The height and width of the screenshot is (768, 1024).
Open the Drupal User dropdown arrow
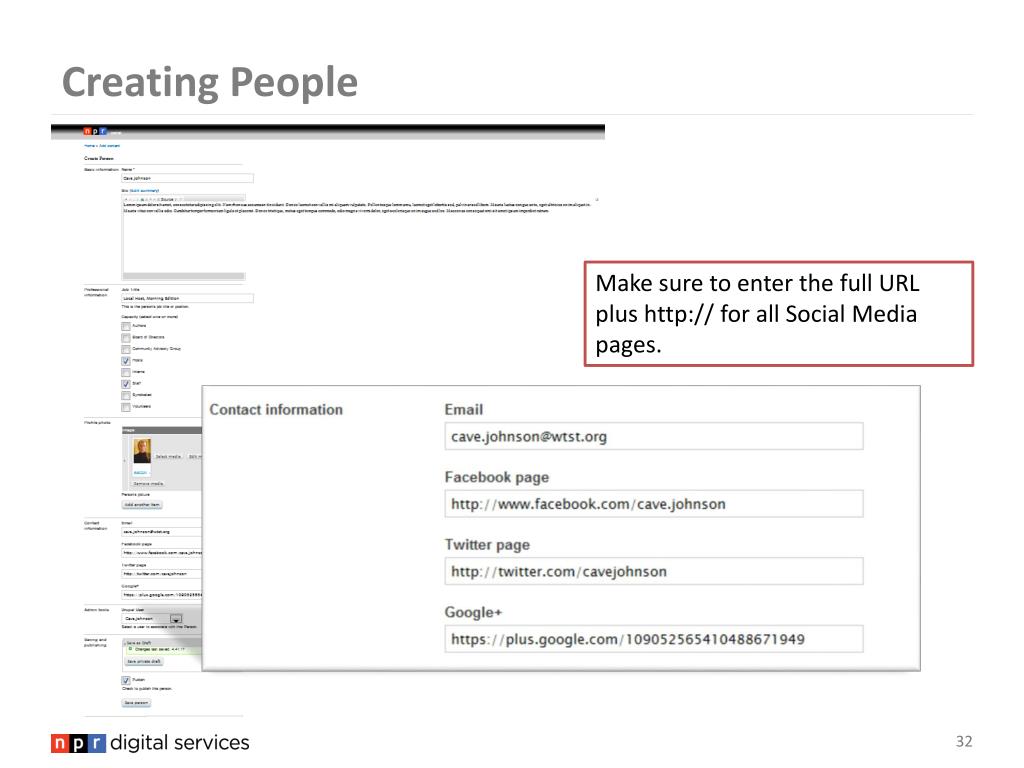(x=176, y=618)
